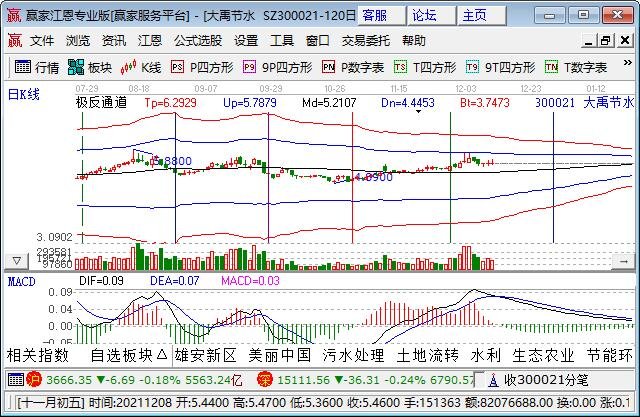Open the 土地流转 sector tab
Viewport: 640px width, 417px height.
point(428,355)
